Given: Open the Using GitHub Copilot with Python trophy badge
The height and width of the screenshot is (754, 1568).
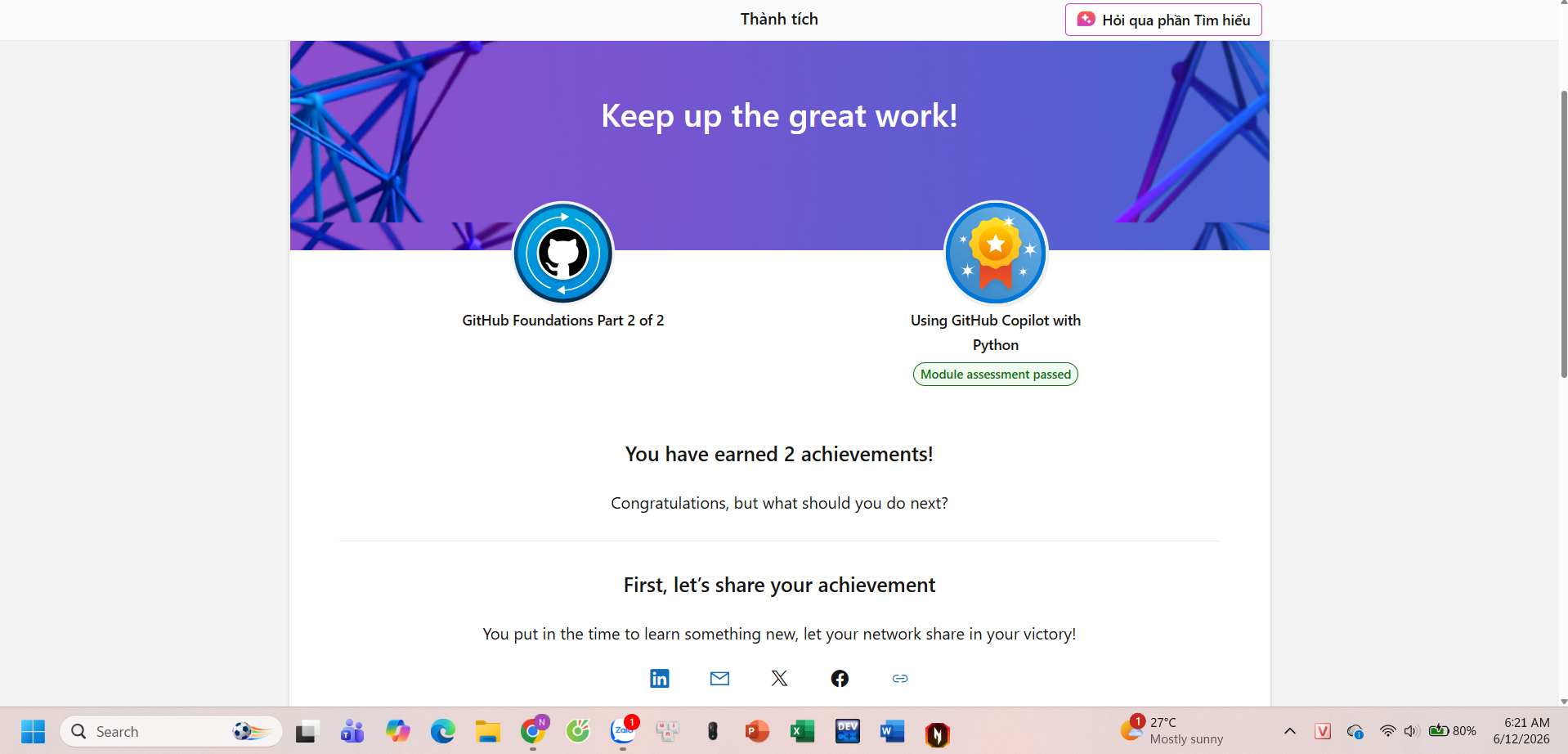Looking at the screenshot, I should click(996, 253).
